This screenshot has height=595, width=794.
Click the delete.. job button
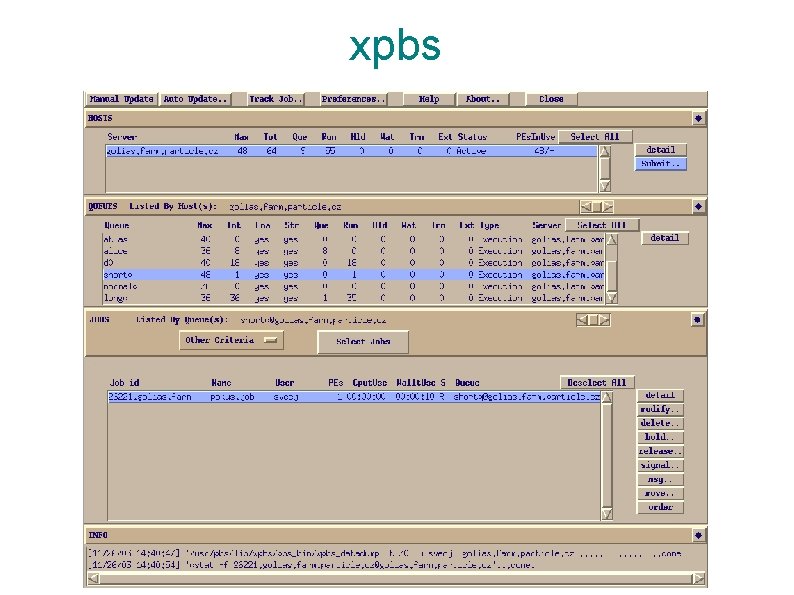coord(660,423)
